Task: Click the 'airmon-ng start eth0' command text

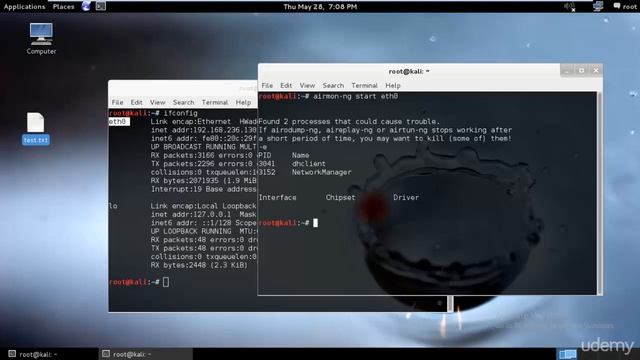Action: (x=356, y=96)
